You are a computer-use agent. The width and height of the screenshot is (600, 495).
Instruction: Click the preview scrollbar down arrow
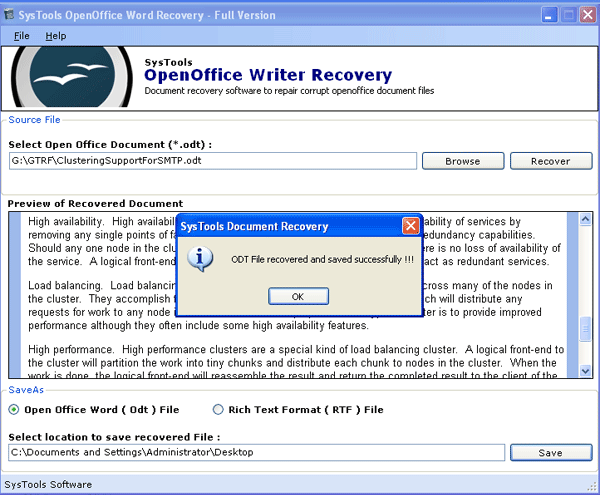coord(585,370)
